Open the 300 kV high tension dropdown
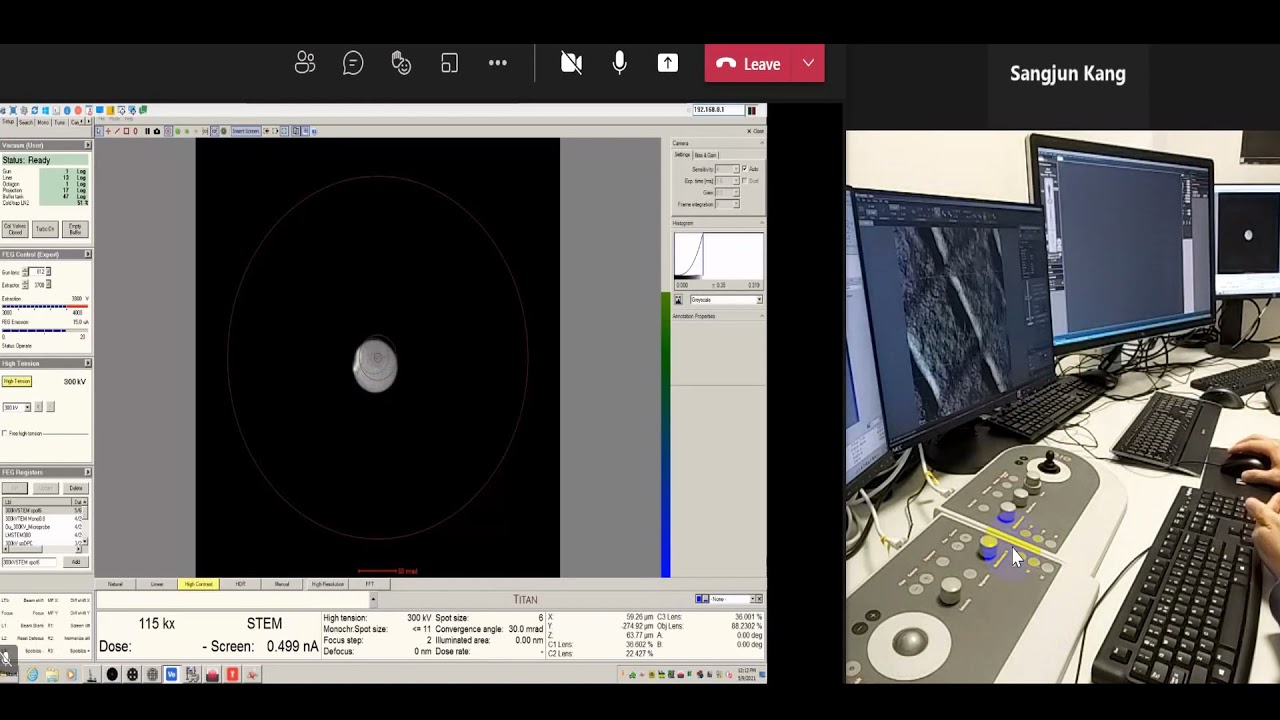This screenshot has height=720, width=1280. tap(17, 407)
